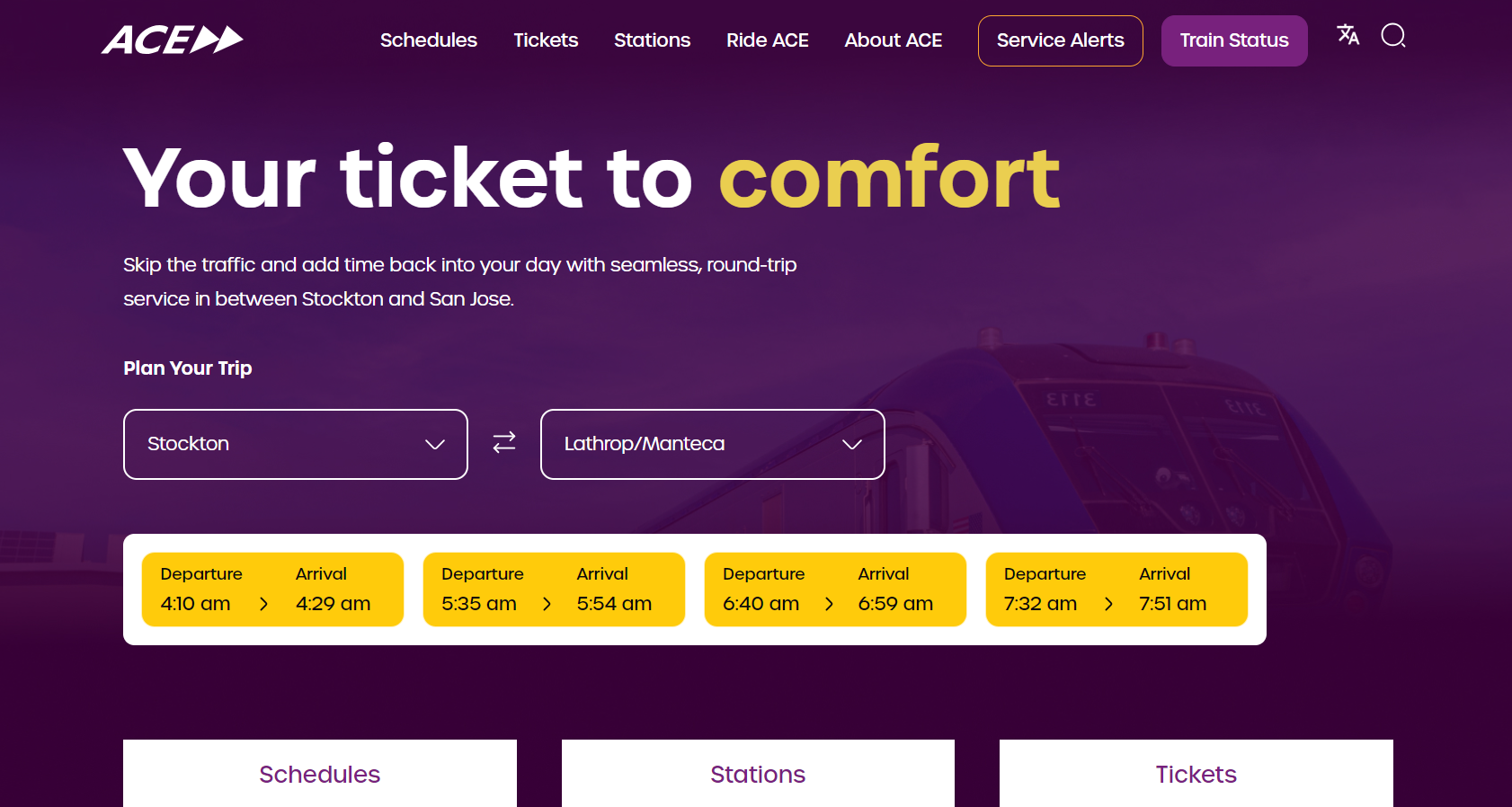Click arrow in the 4:10 am trip card
Screen dimensions: 1512x807
[x=263, y=604]
